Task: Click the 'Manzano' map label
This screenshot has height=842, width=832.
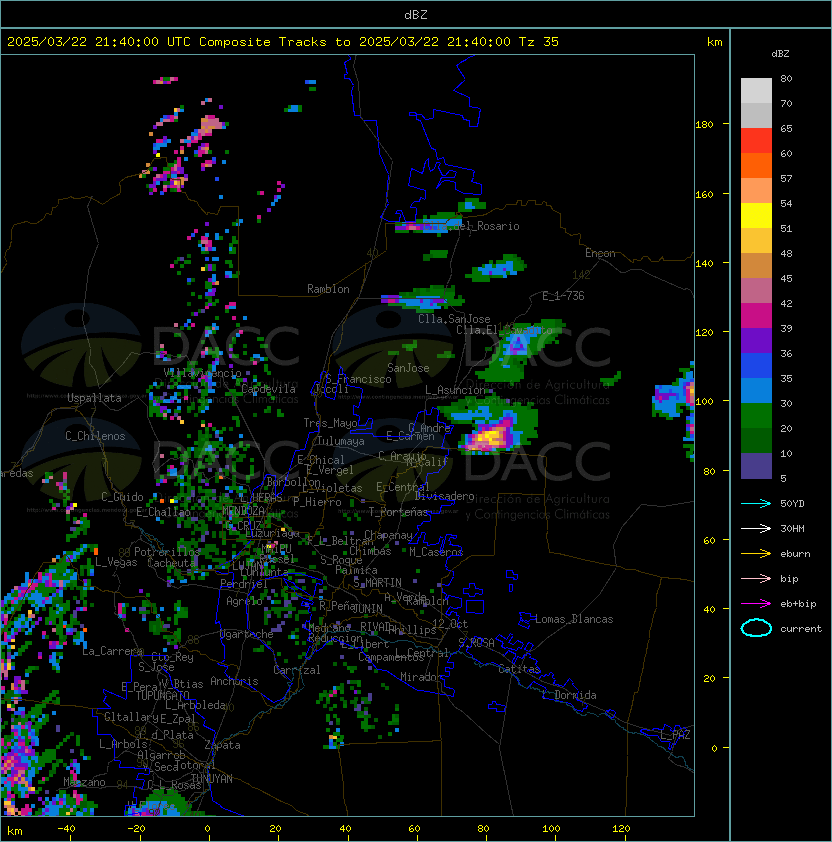Action: tap(84, 782)
